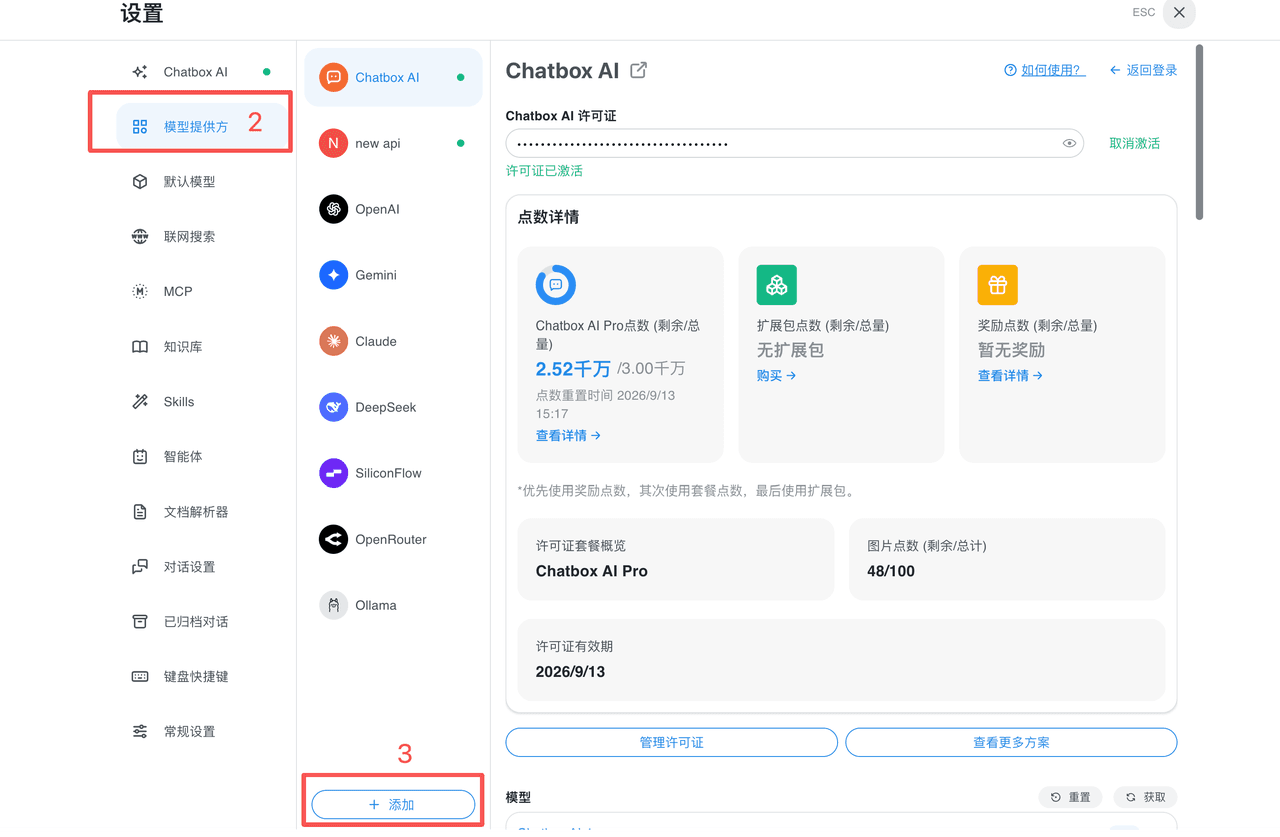Click the settings panel vertical scrollbar
The image size is (1280, 837).
point(1199,132)
